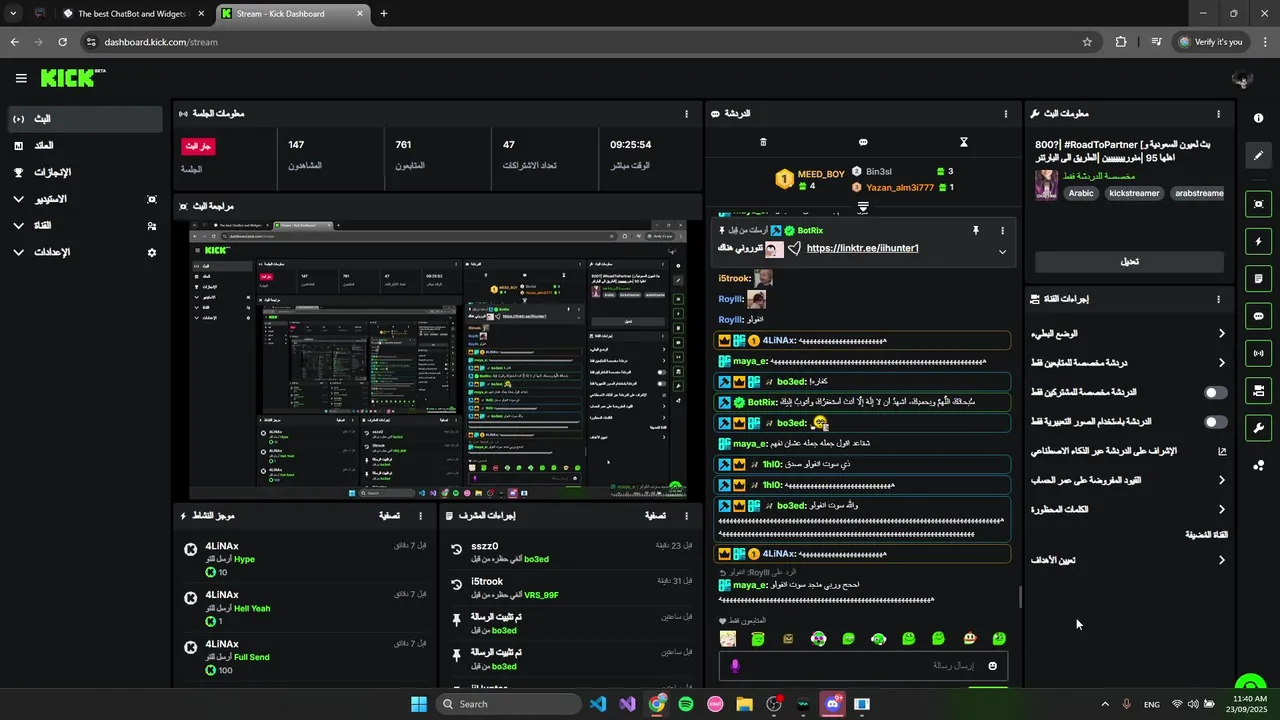Click the pin icon on BotRix pinned message

(976, 230)
